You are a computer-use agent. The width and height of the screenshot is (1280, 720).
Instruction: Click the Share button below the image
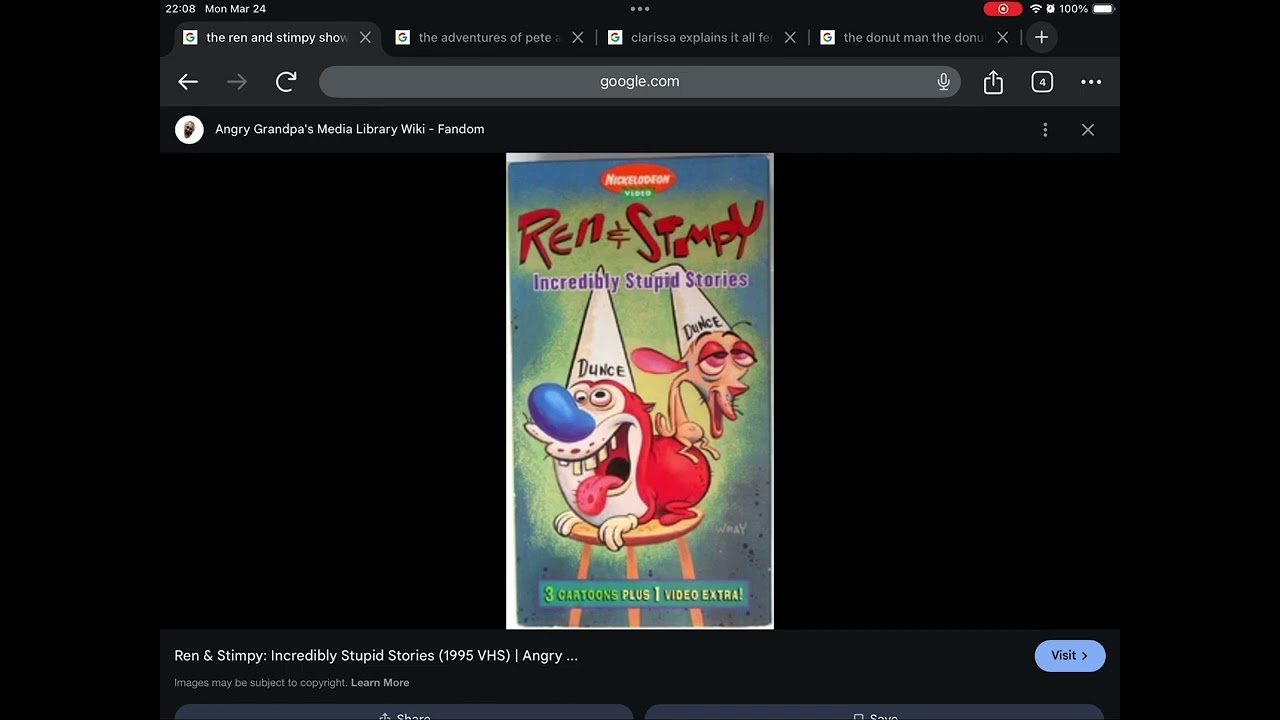pos(404,713)
